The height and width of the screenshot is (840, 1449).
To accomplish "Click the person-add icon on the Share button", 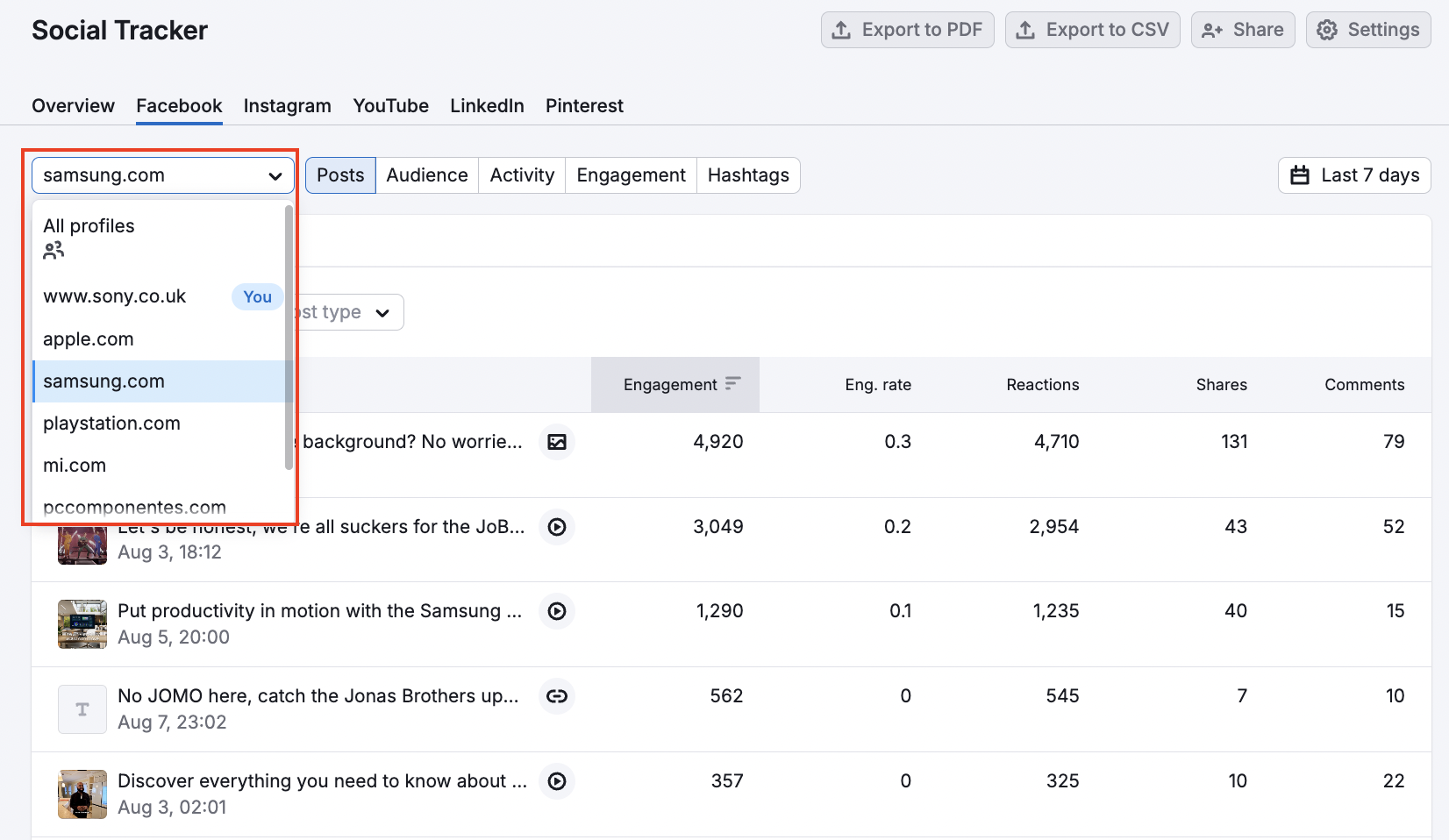I will click(x=1213, y=29).
